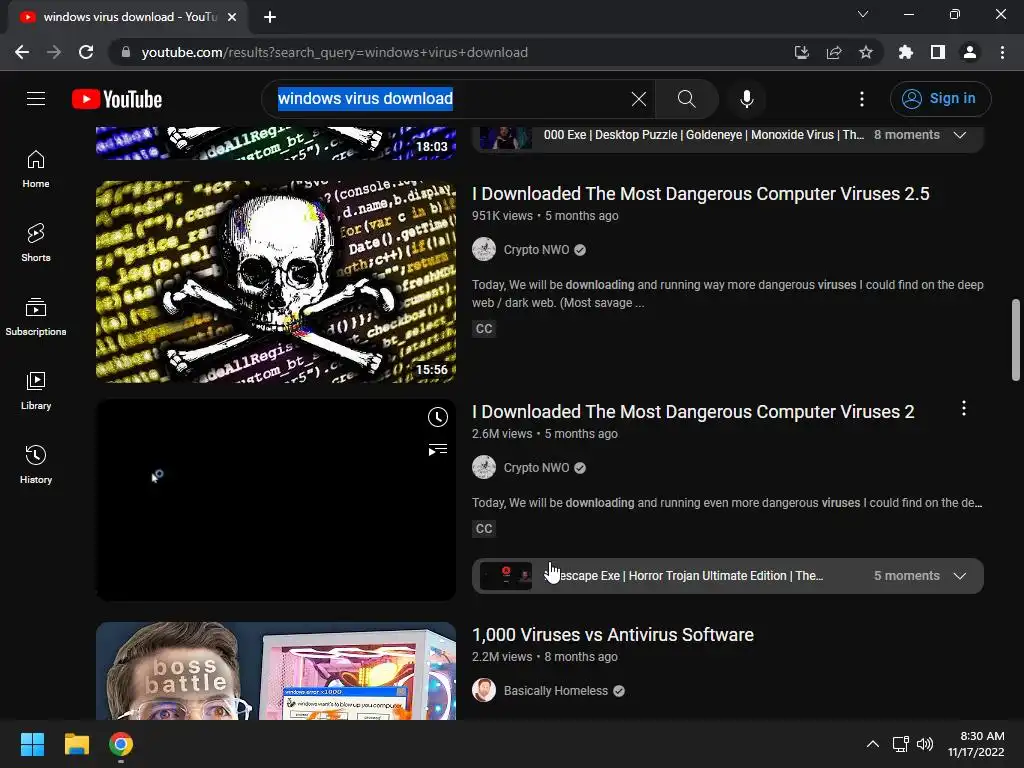The width and height of the screenshot is (1024, 768).
Task: Add Viruses 2 video to queue
Action: (x=438, y=449)
